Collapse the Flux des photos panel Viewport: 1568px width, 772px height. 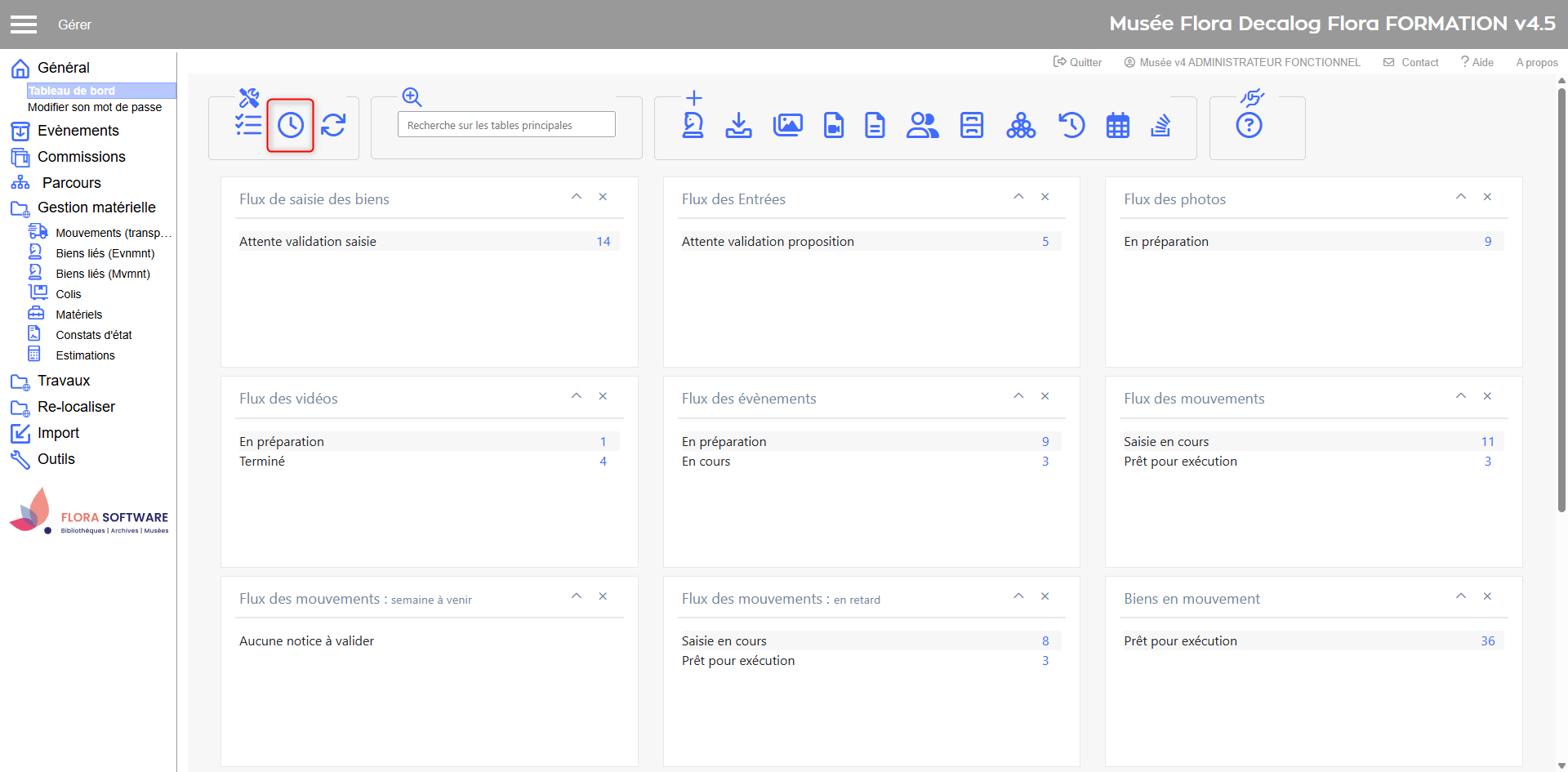click(1461, 197)
